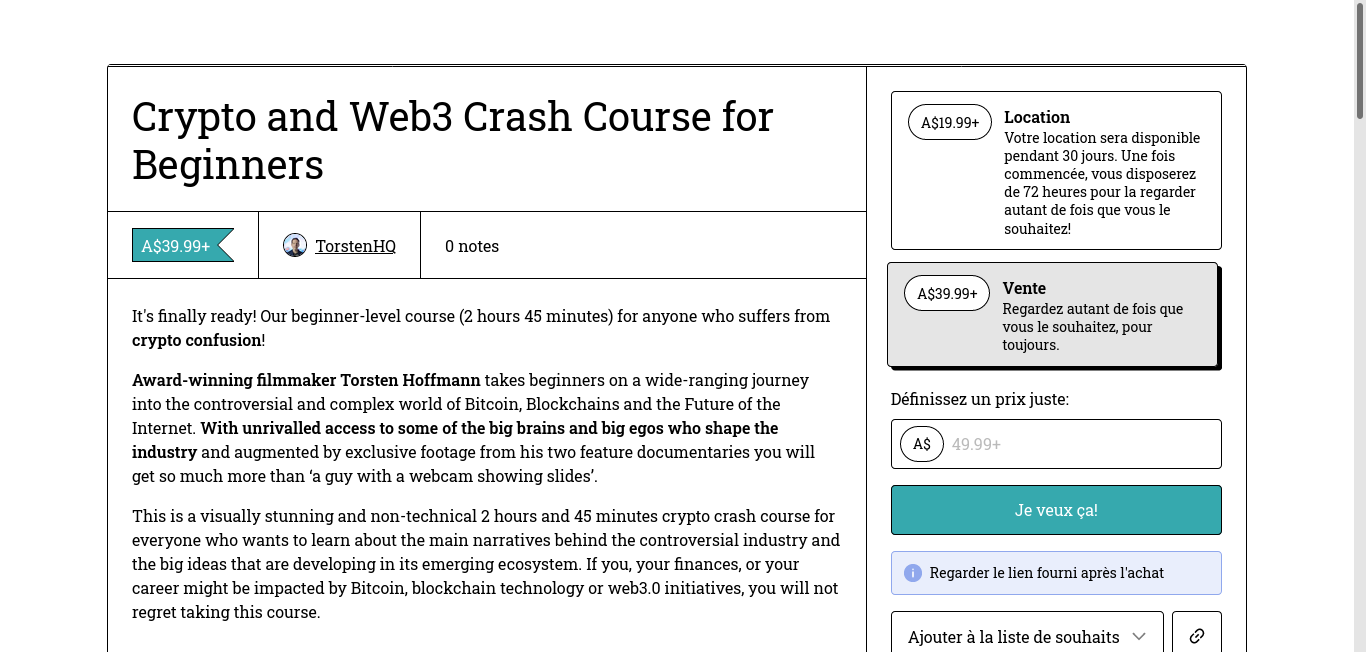This screenshot has width=1366, height=652.
Task: Click the A$ currency symbol badge
Action: 922,444
